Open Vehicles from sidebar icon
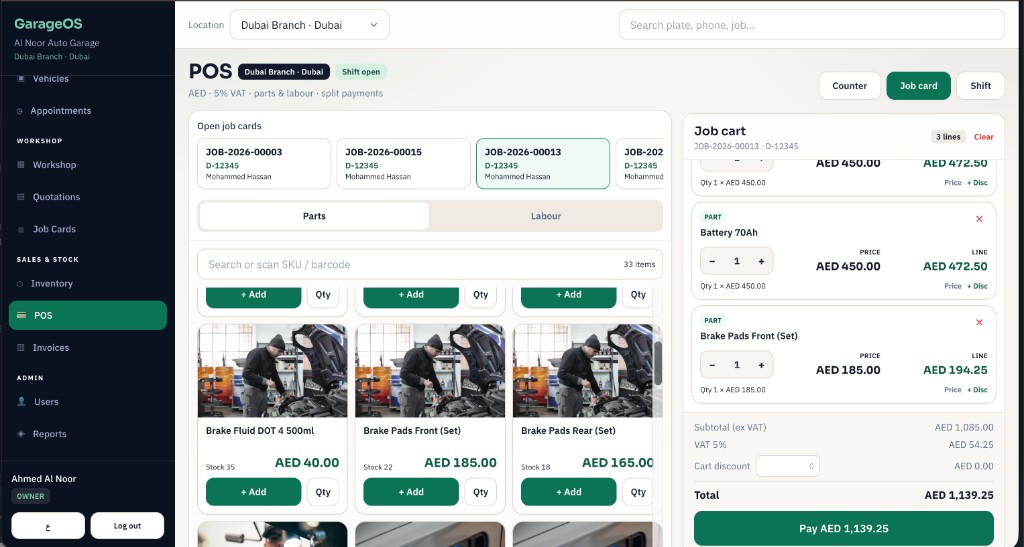This screenshot has width=1024, height=547. (x=20, y=78)
